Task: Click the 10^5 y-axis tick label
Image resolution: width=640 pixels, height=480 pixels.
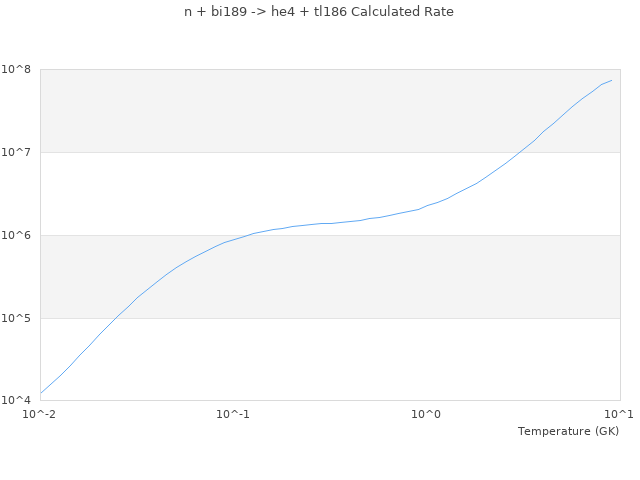Action: tap(19, 318)
